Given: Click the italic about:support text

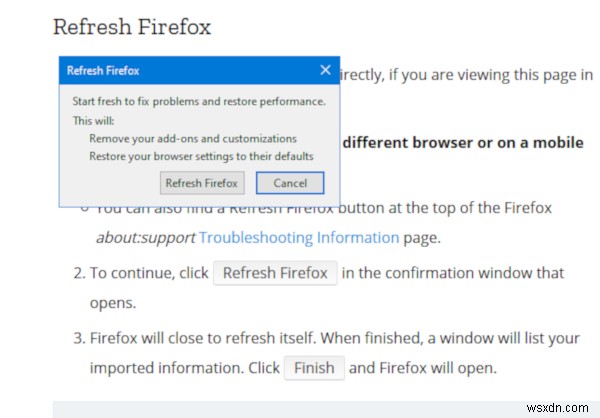Looking at the screenshot, I should 144,238.
